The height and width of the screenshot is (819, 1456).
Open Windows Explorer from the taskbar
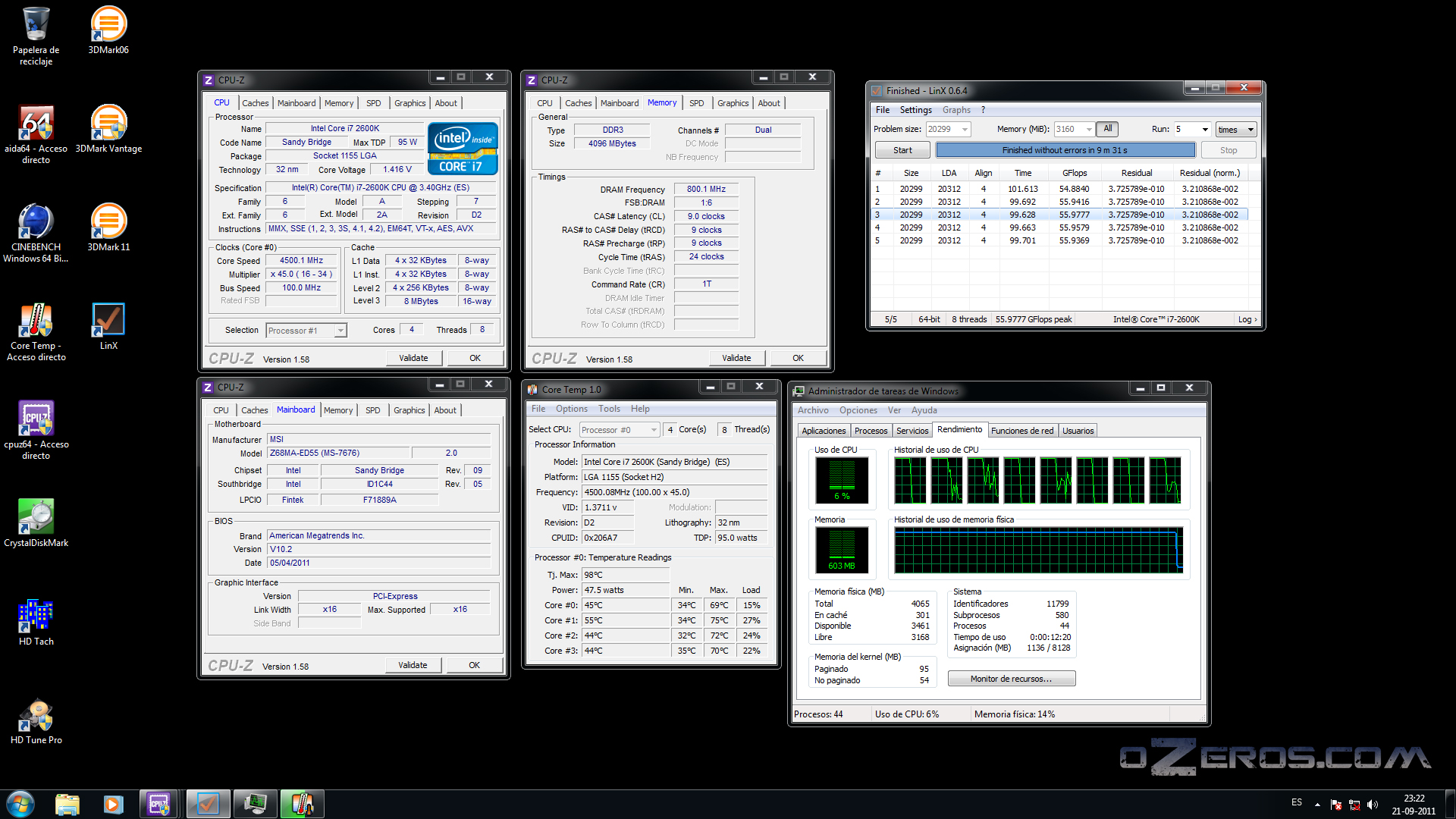pos(67,804)
